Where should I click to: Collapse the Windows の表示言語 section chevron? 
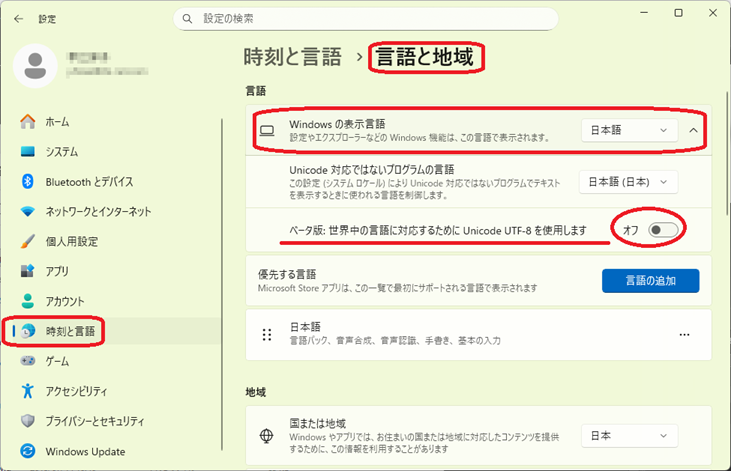pyautogui.click(x=694, y=130)
